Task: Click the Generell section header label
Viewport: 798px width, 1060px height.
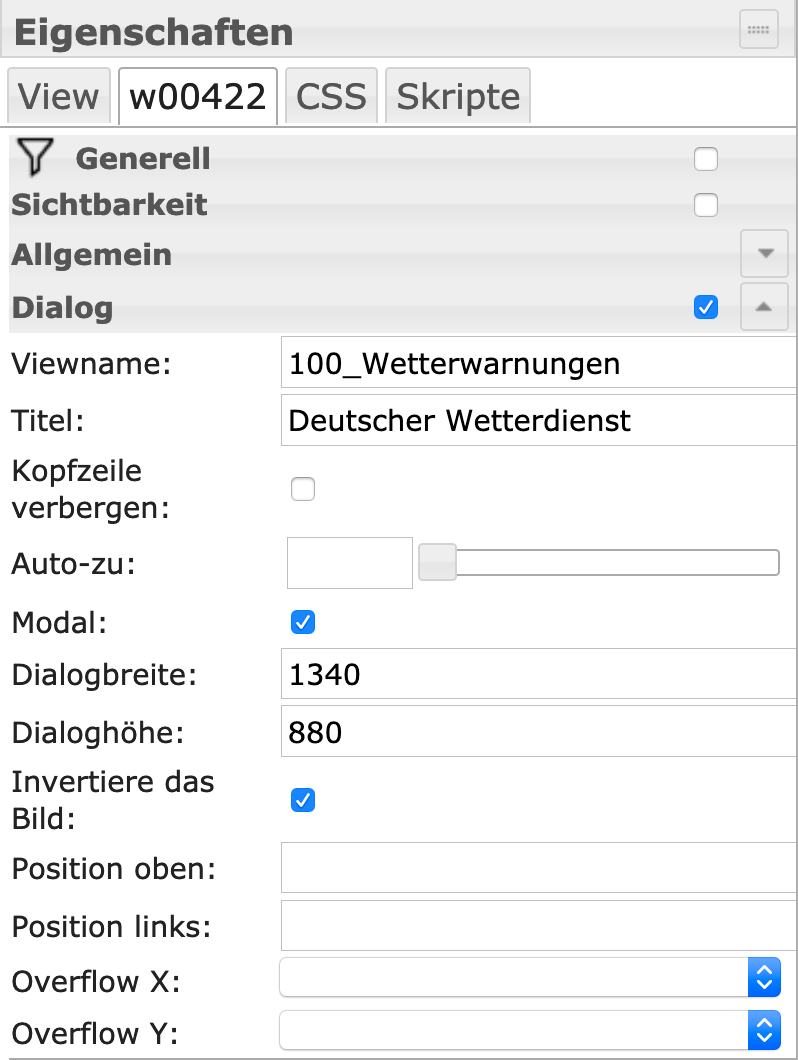Action: [x=143, y=159]
